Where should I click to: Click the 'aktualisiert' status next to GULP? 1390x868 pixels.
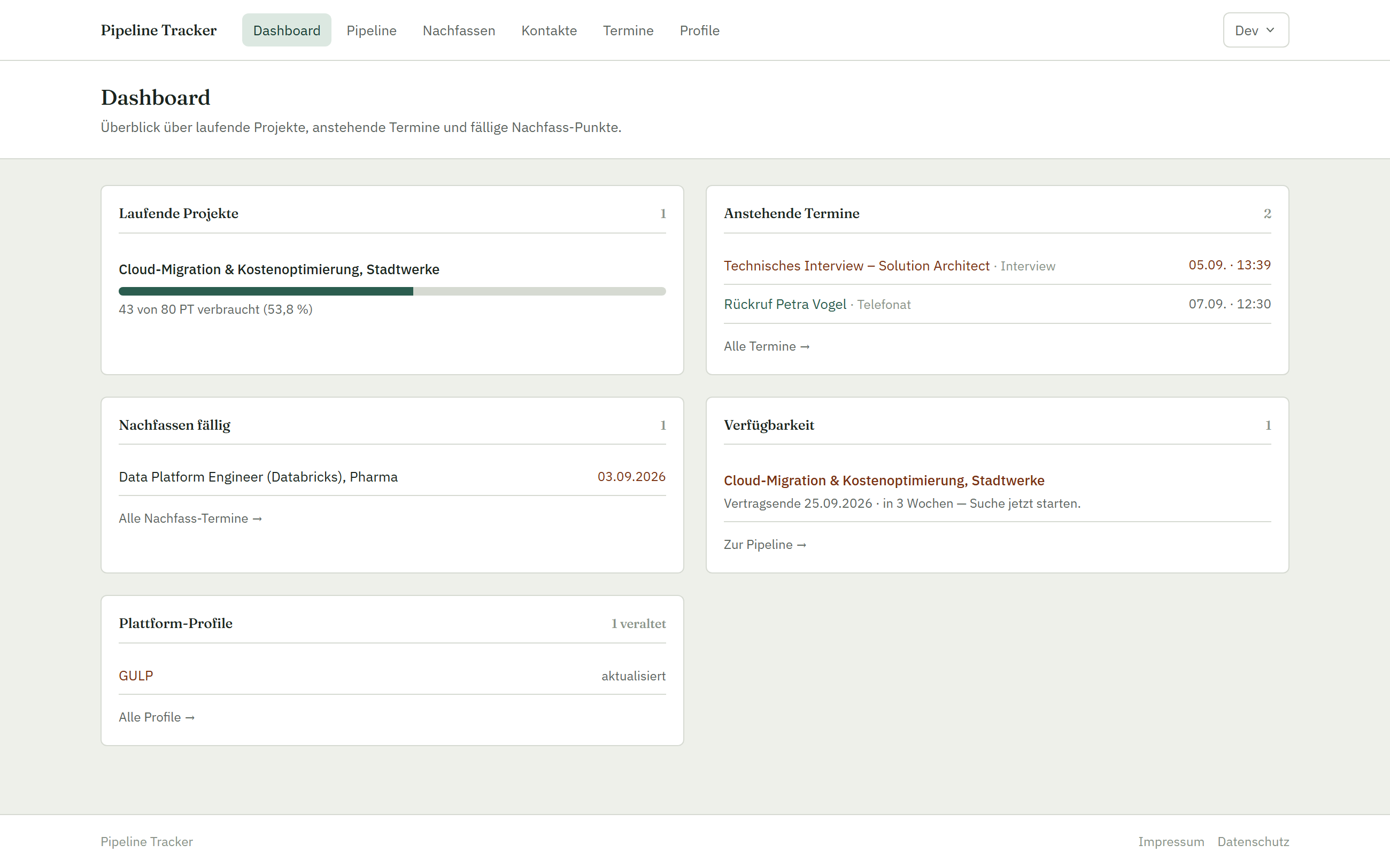click(x=634, y=676)
